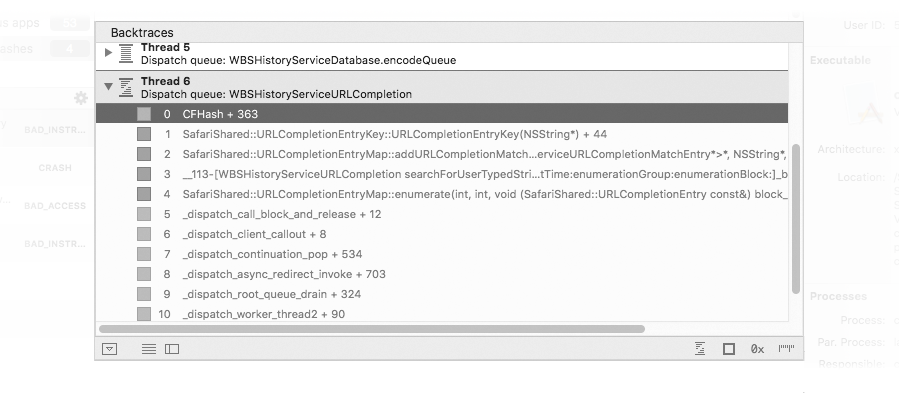899x393 pixels.
Task: Toggle hexadecimal 0x address display
Action: [757, 349]
